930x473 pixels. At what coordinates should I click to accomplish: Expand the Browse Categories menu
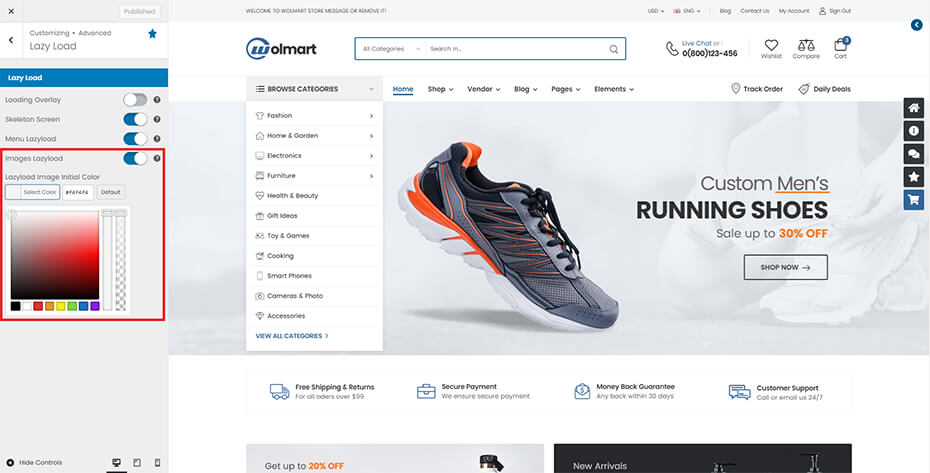pos(314,89)
